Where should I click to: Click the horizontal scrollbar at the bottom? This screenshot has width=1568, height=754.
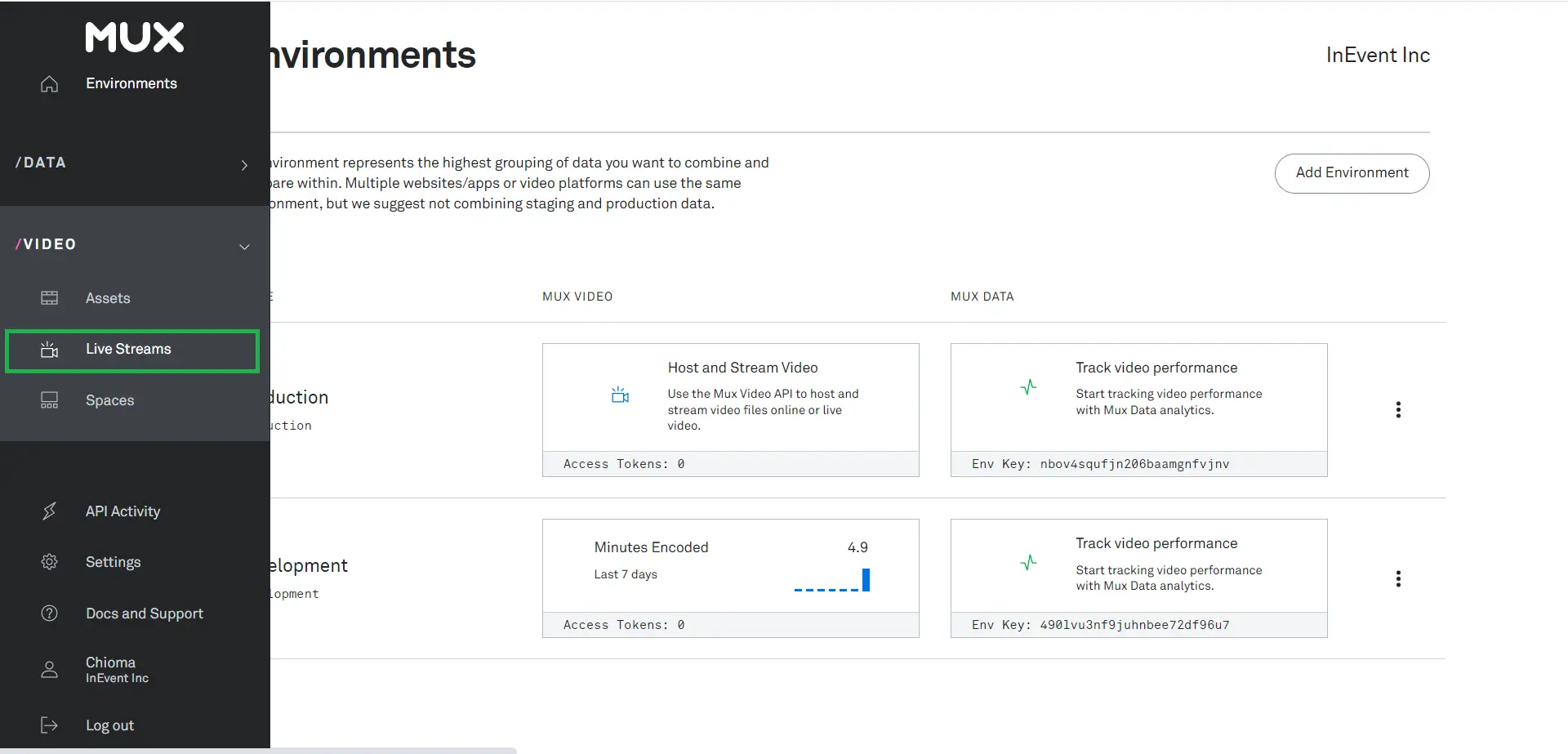pyautogui.click(x=258, y=751)
